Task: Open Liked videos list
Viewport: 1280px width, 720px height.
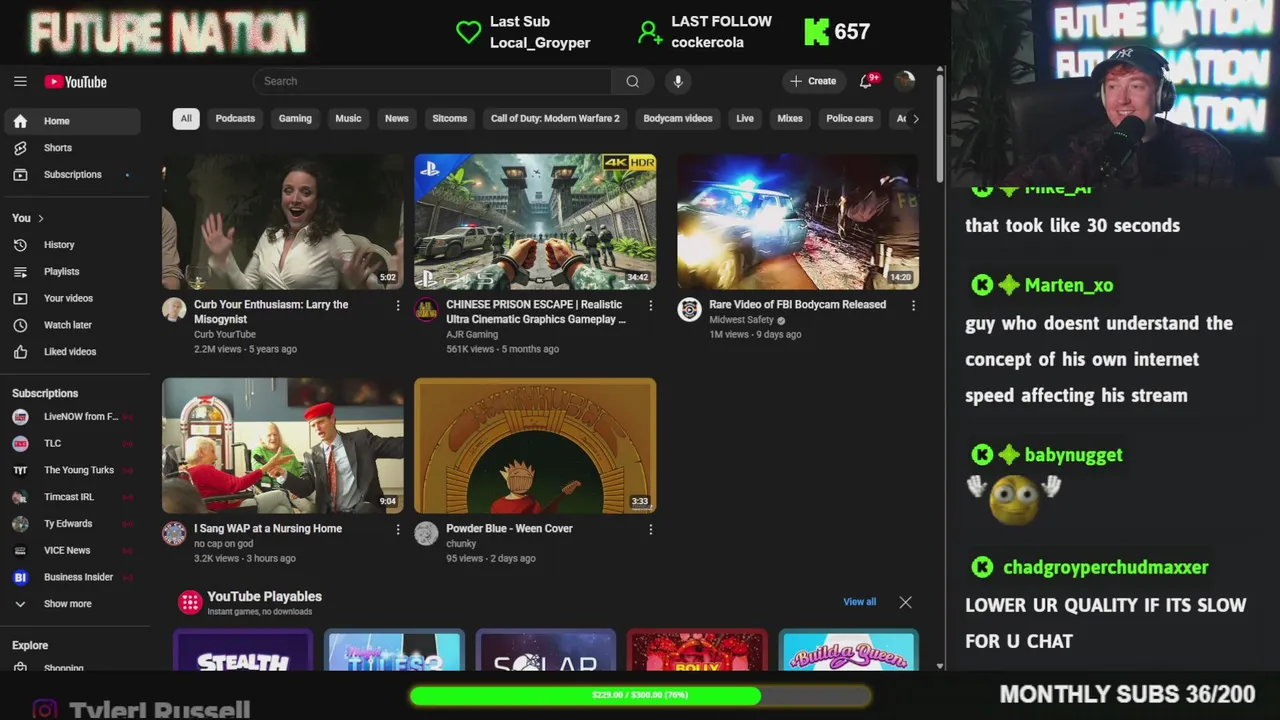Action: pos(70,352)
